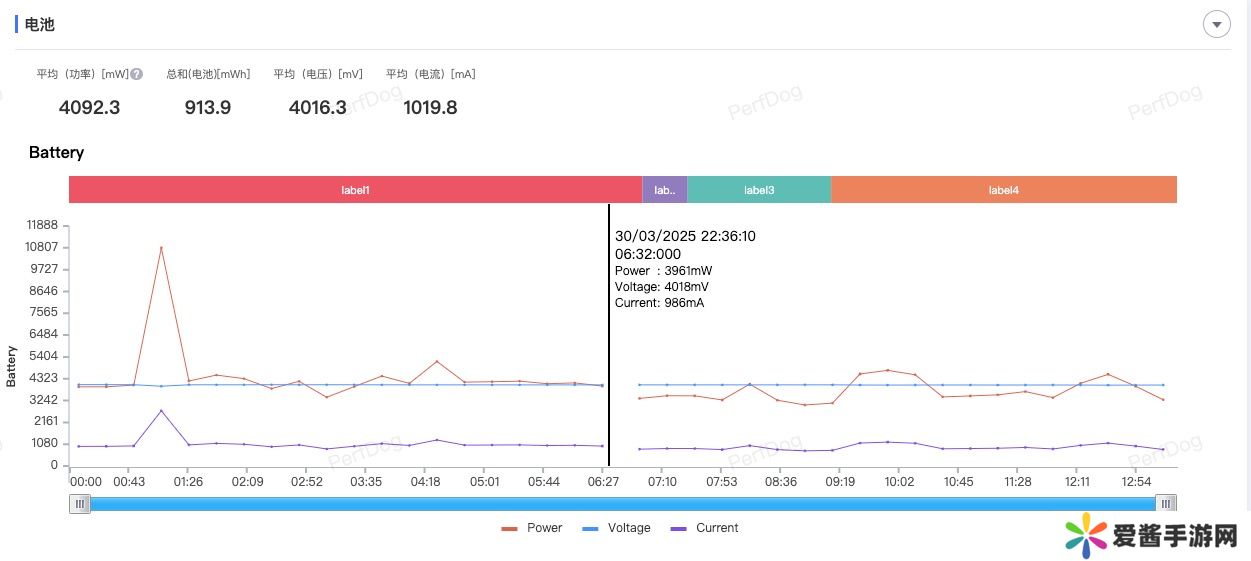
Task: Click the average voltage value 4016.3
Action: coord(317,108)
